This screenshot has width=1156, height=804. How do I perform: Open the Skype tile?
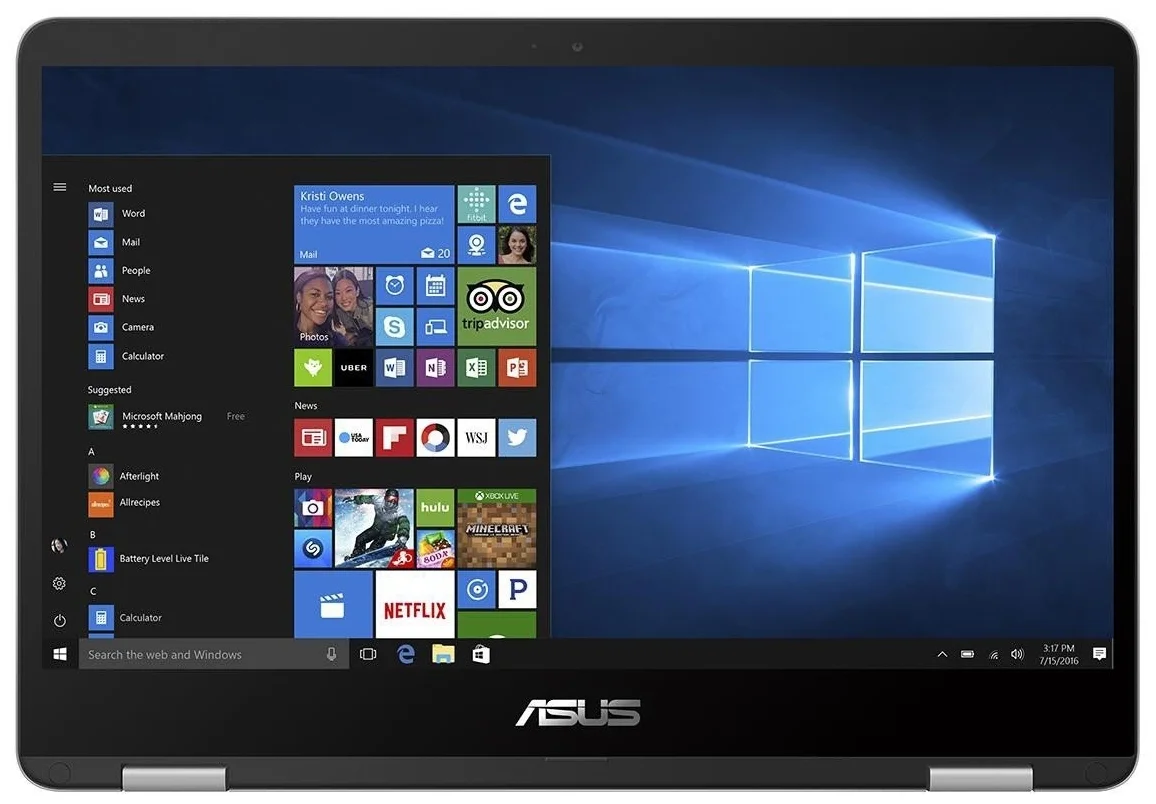pyautogui.click(x=394, y=327)
